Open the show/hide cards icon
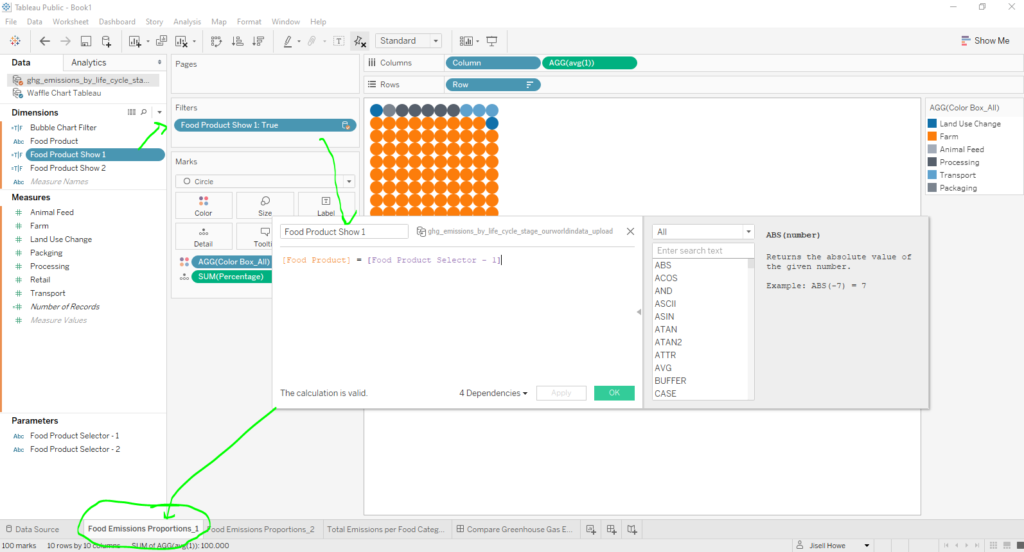1024x552 pixels. click(x=466, y=41)
